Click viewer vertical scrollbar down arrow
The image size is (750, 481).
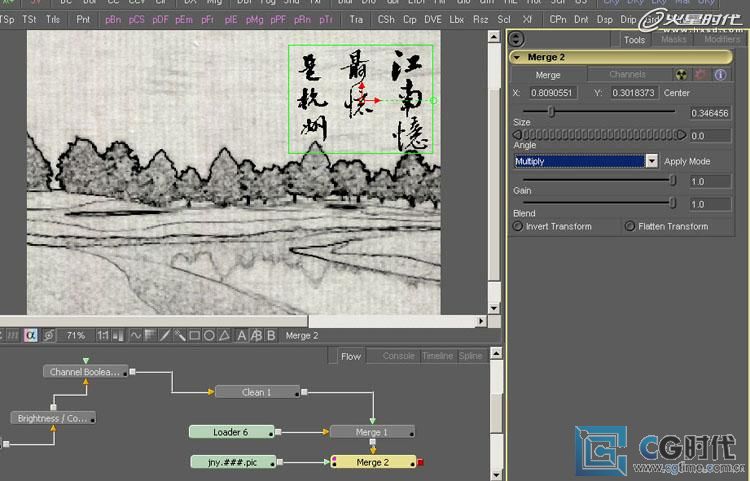click(x=494, y=308)
